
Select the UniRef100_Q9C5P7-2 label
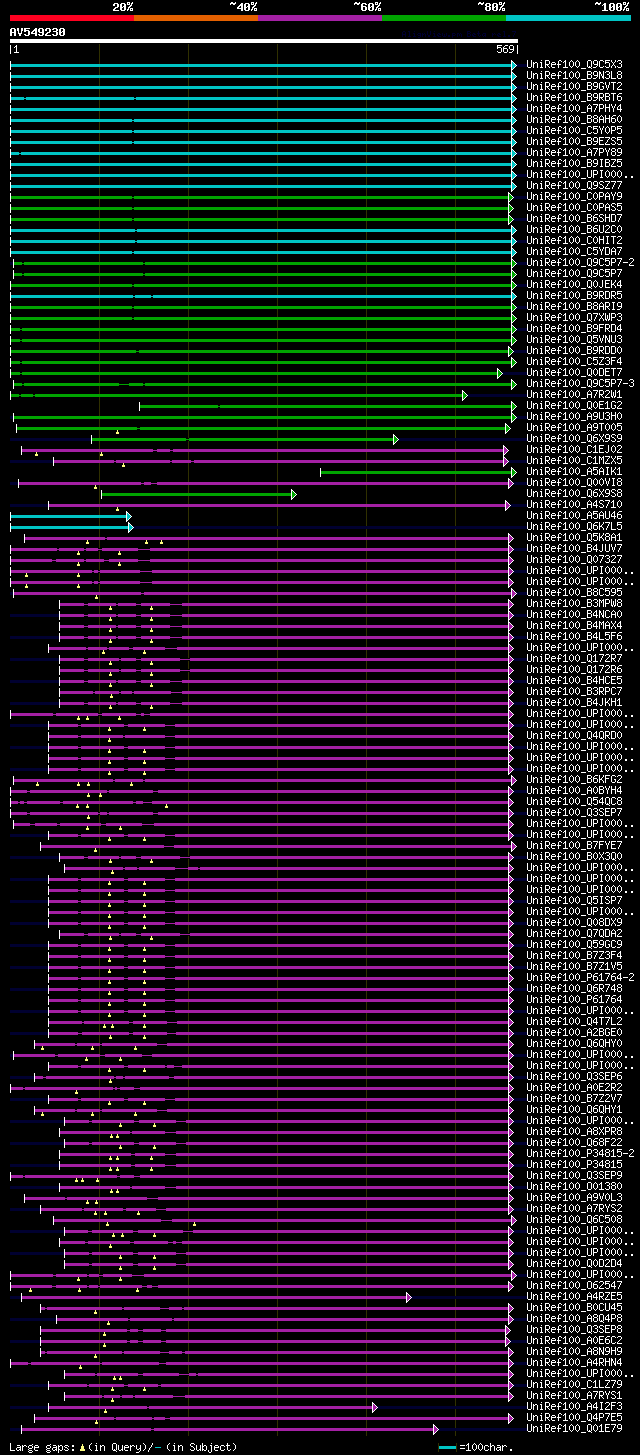pyautogui.click(x=580, y=262)
